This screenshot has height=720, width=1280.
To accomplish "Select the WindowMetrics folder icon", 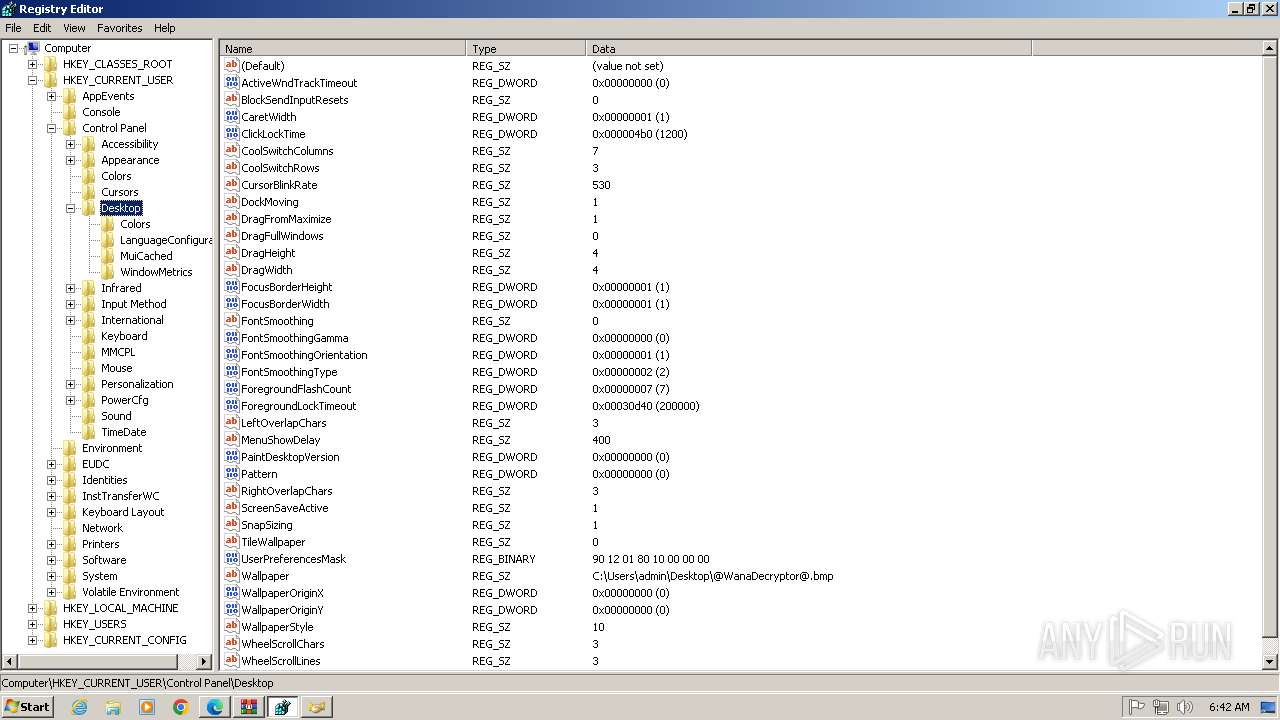I will [108, 272].
